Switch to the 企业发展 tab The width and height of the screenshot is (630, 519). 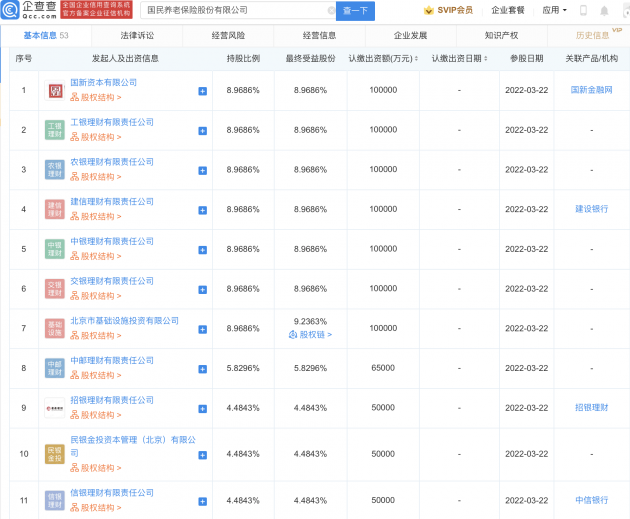(x=410, y=35)
